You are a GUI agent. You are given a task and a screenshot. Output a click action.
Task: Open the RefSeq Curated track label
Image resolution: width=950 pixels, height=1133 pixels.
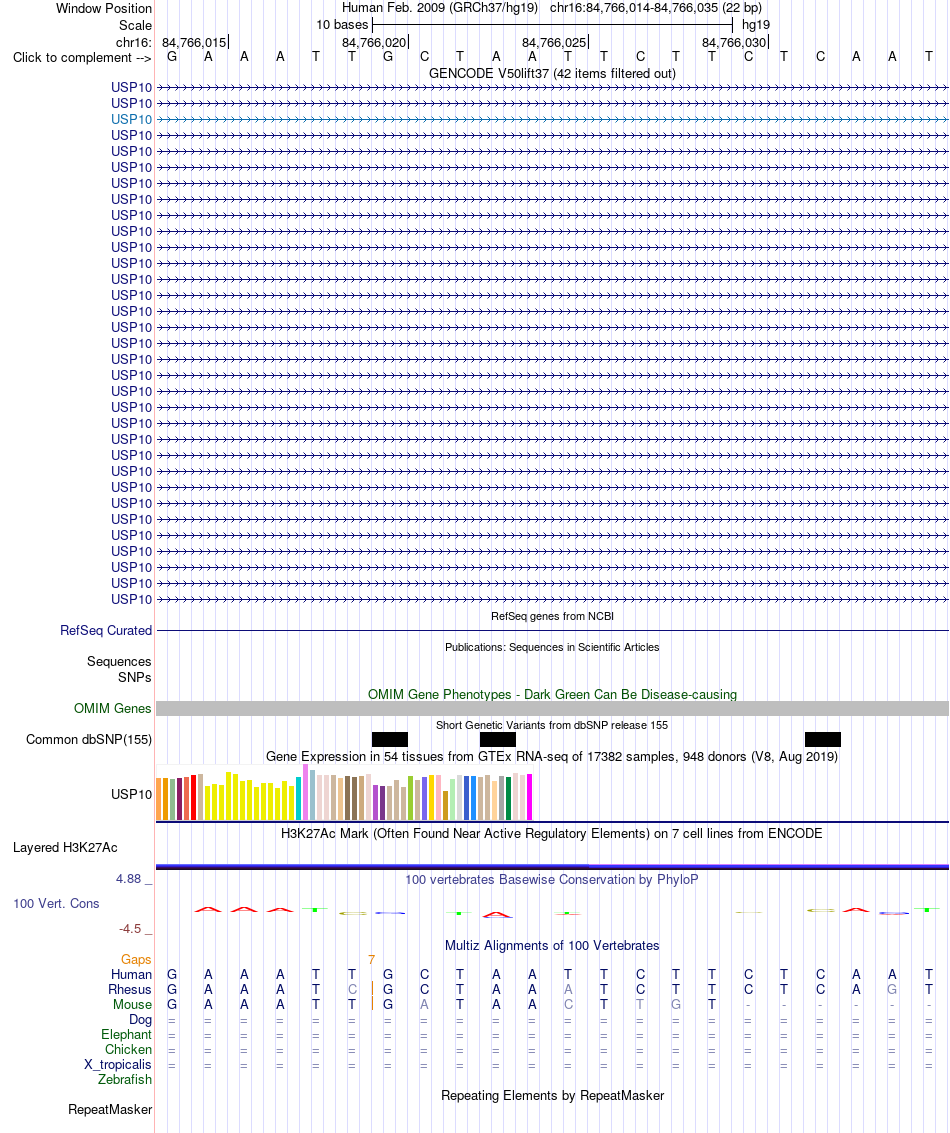[106, 630]
